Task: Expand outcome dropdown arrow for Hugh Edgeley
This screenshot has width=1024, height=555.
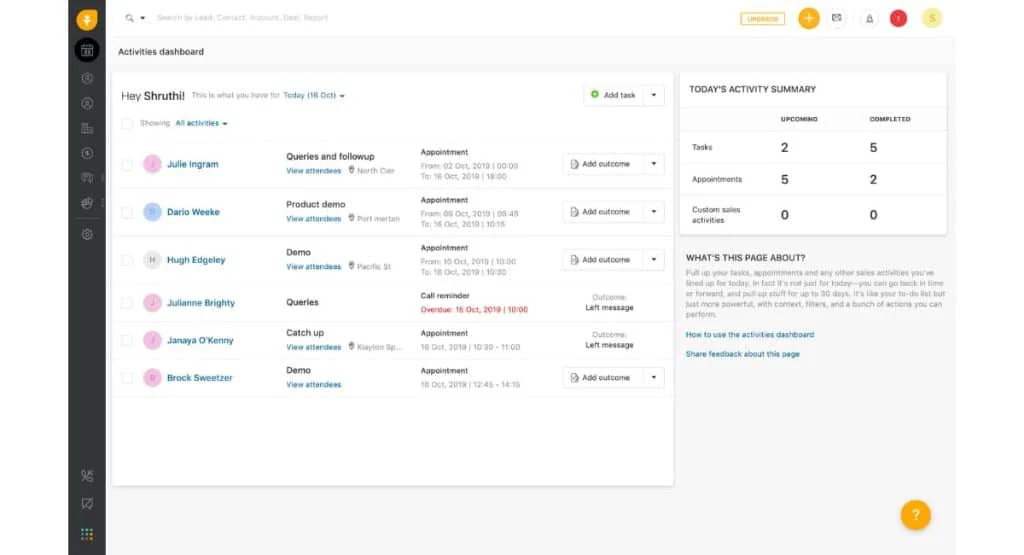Action: [654, 259]
